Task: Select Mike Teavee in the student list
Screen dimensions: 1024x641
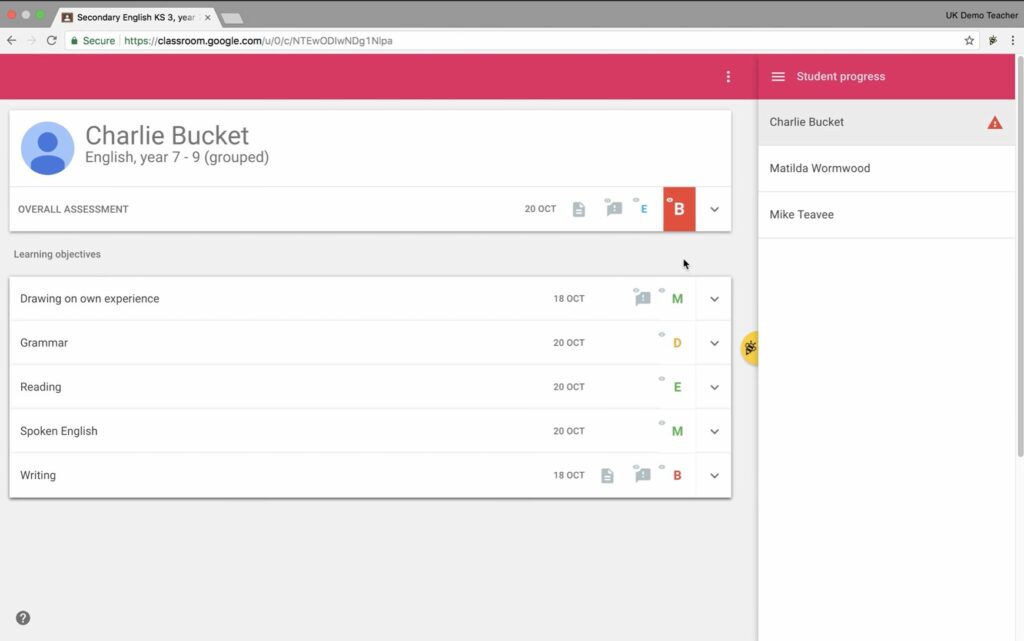Action: (x=886, y=215)
